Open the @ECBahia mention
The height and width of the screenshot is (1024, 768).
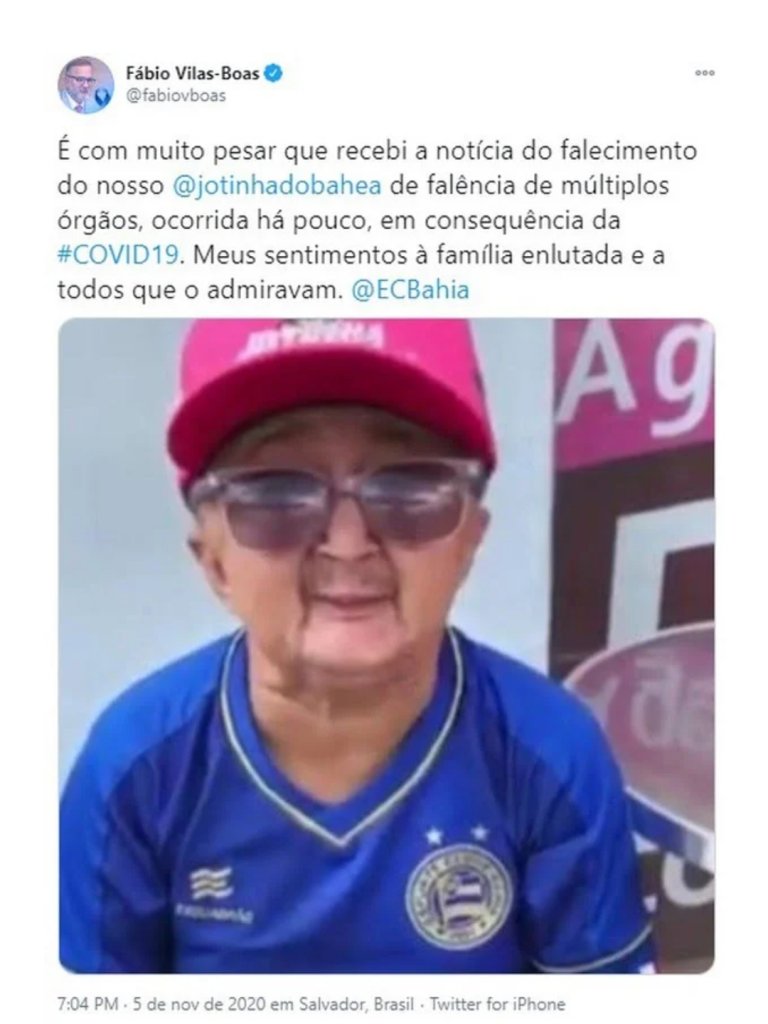coord(410,289)
